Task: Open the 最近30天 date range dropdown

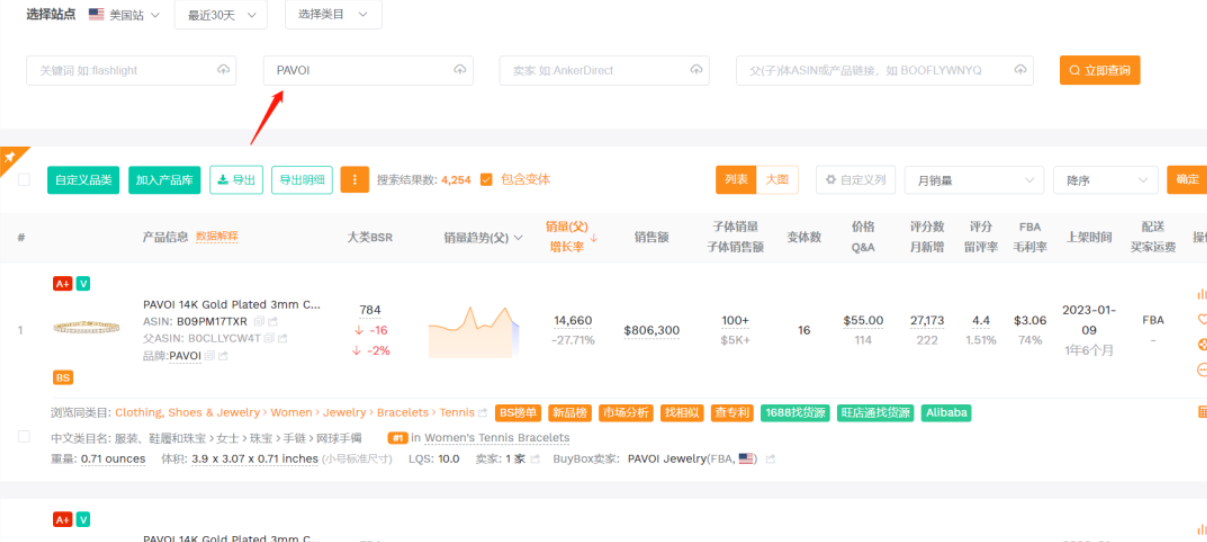Action: tap(221, 15)
